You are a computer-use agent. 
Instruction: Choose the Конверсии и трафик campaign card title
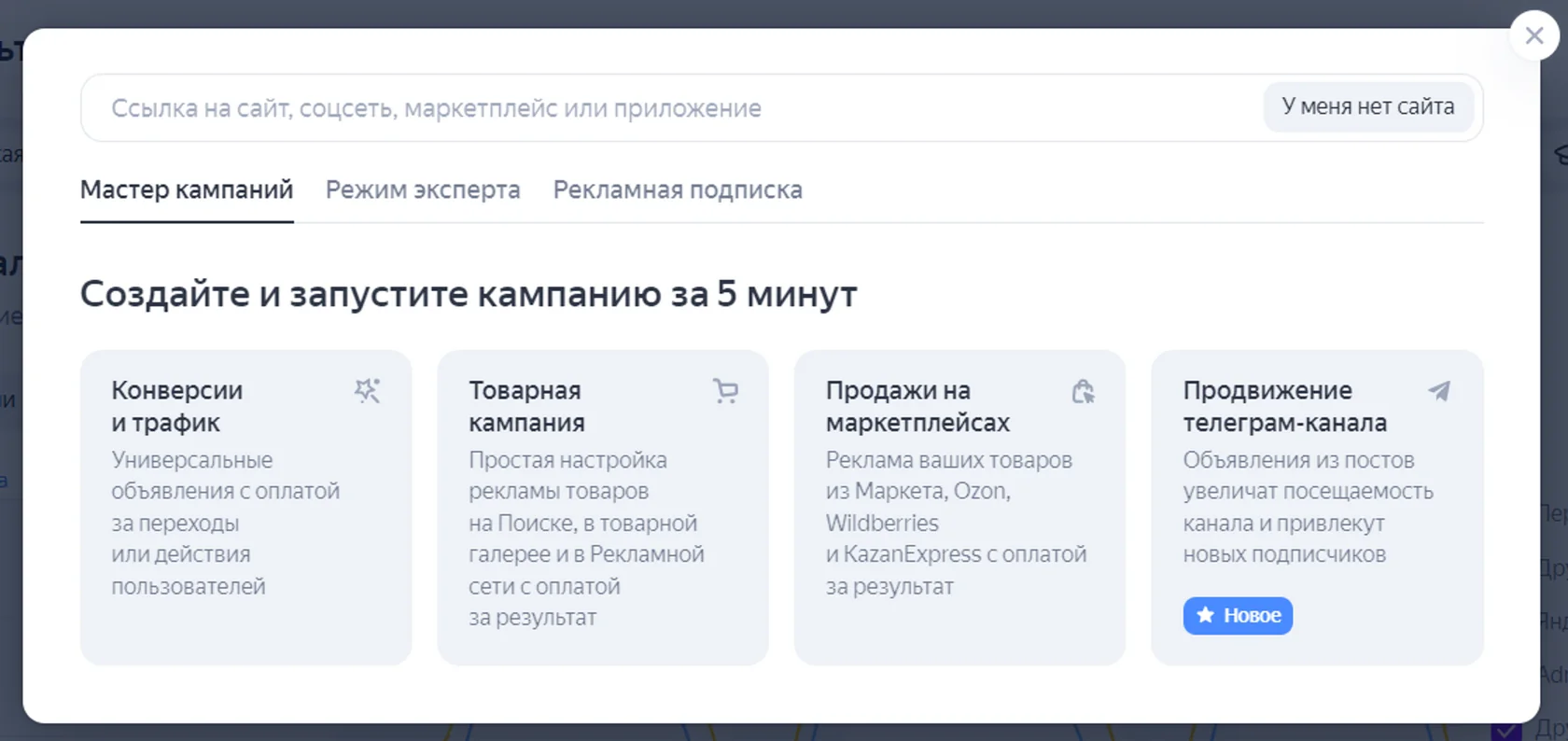point(177,406)
